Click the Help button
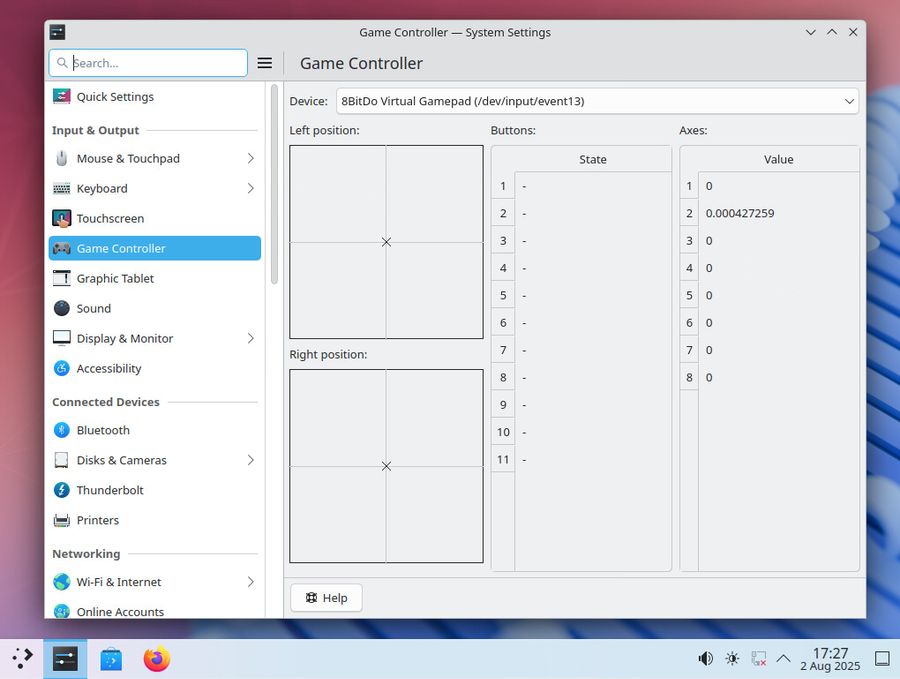Screen dimensions: 900x679 (326, 598)
